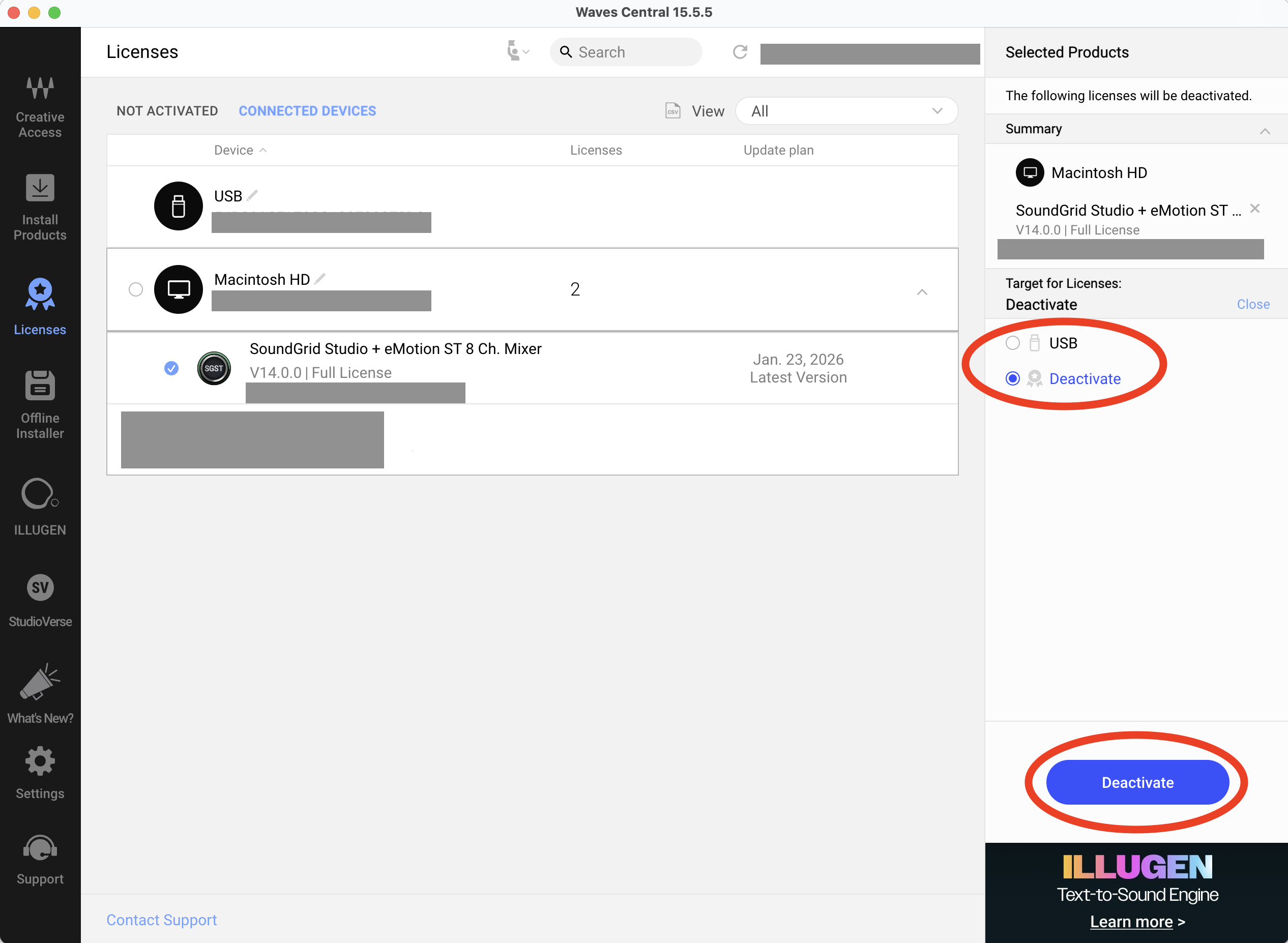Viewport: 1288px width, 943px height.
Task: Choose USB as license target
Action: 1012,343
